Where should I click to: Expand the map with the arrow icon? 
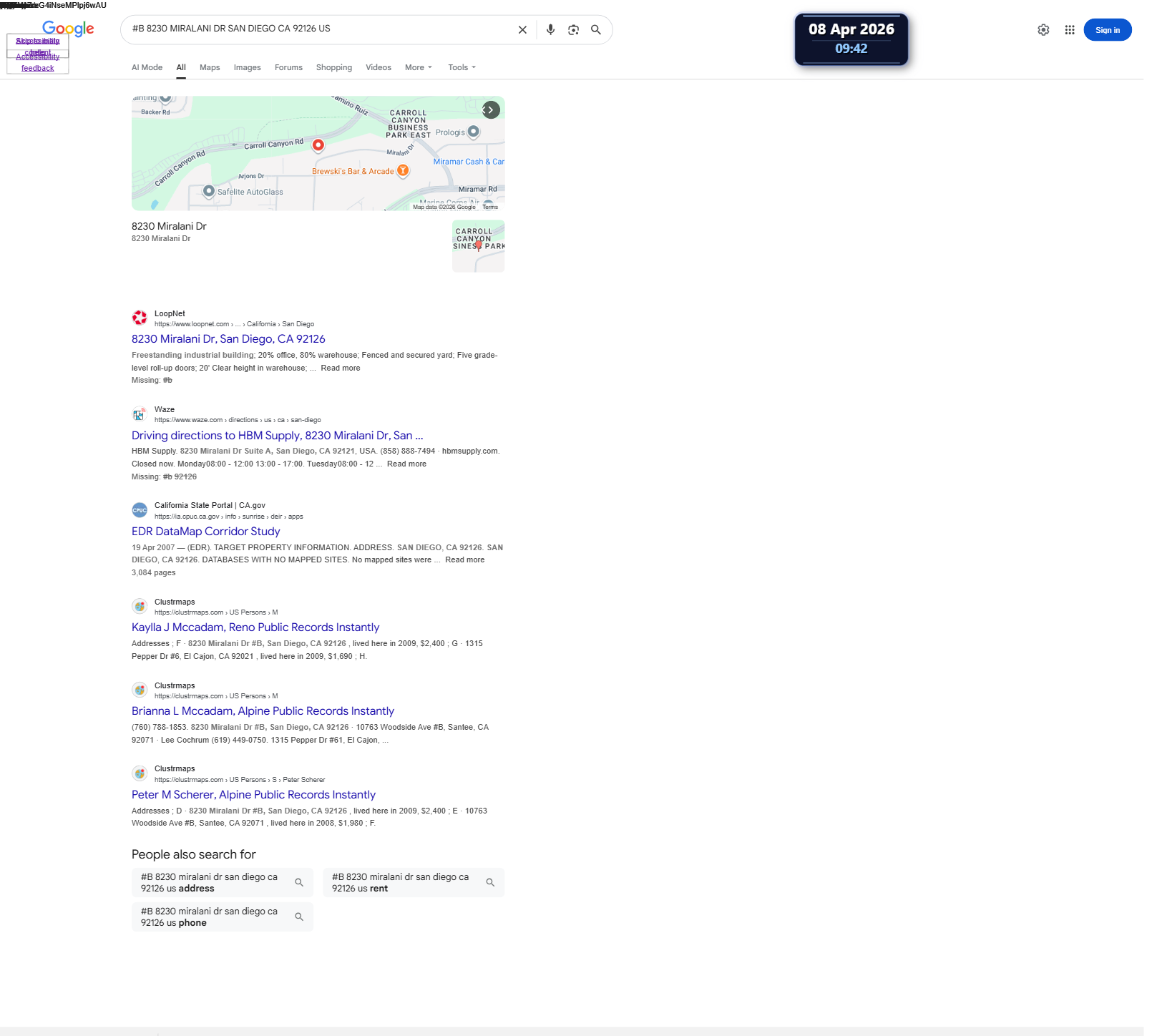point(490,110)
